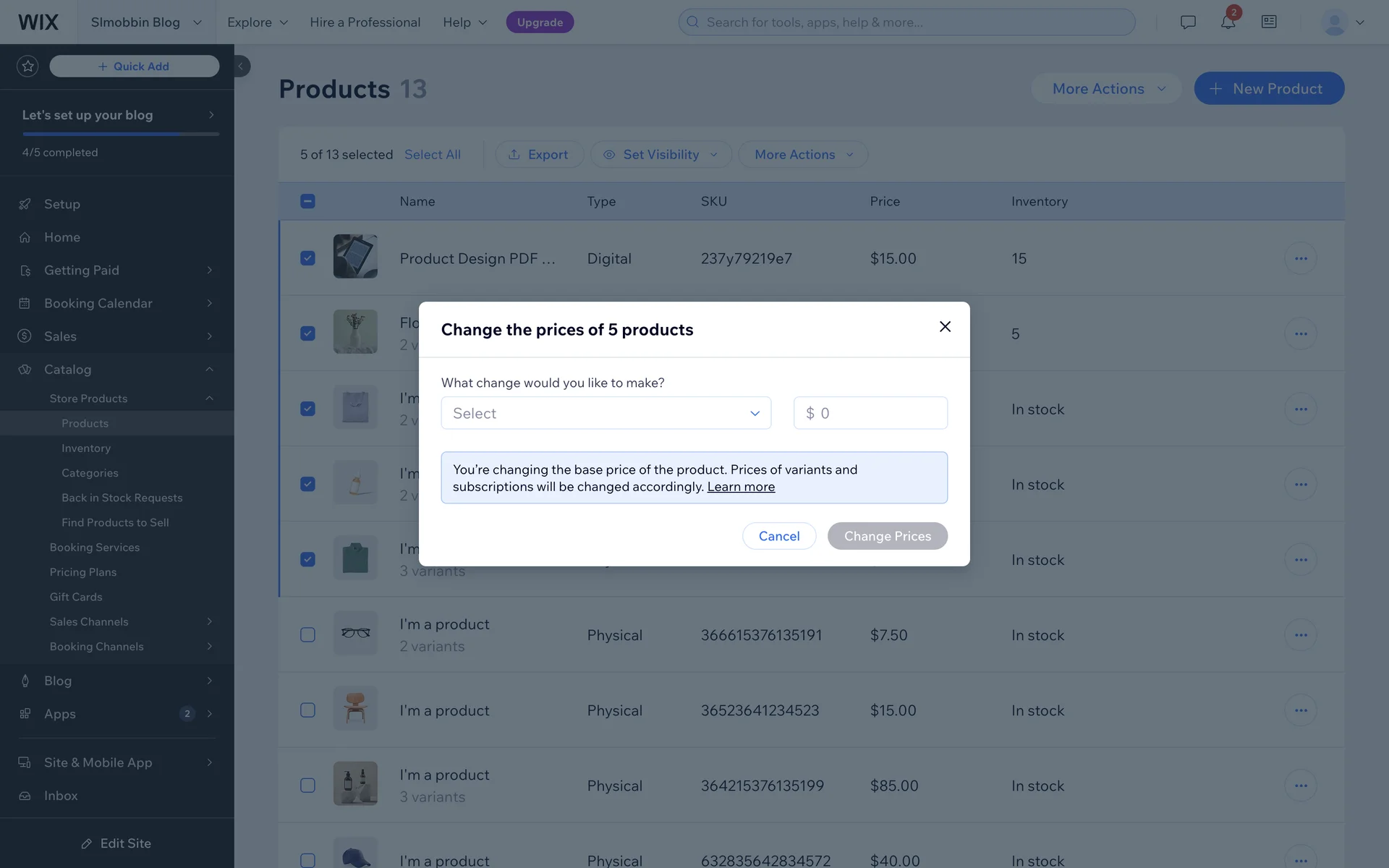
Task: Uncheck the Product Design PDF checkbox
Action: [307, 258]
